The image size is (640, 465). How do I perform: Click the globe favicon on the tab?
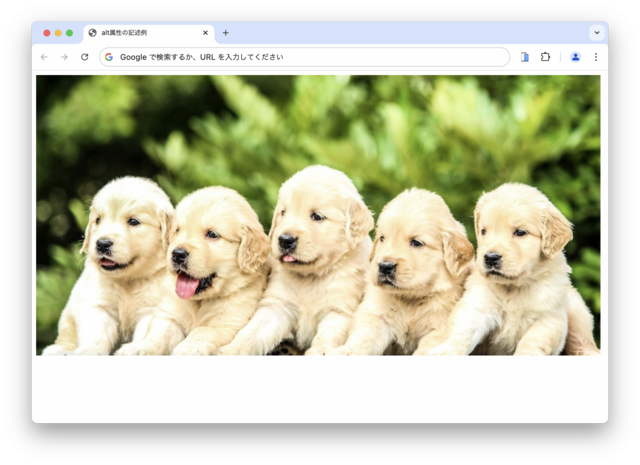point(93,33)
